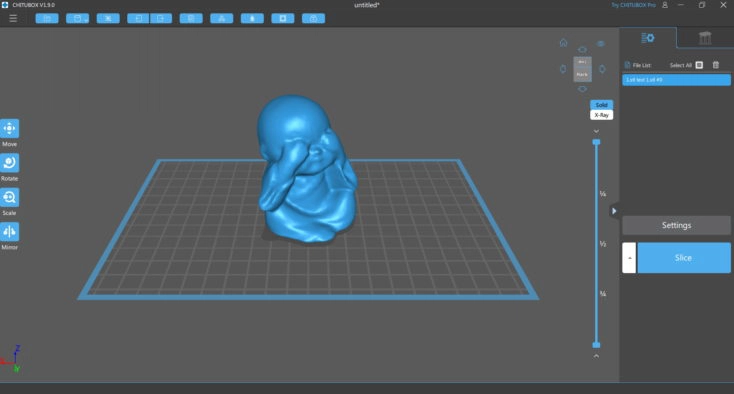This screenshot has height=394, width=734.
Task: Click the third blue toolbar button, X-shaped icon
Action: 108,18
